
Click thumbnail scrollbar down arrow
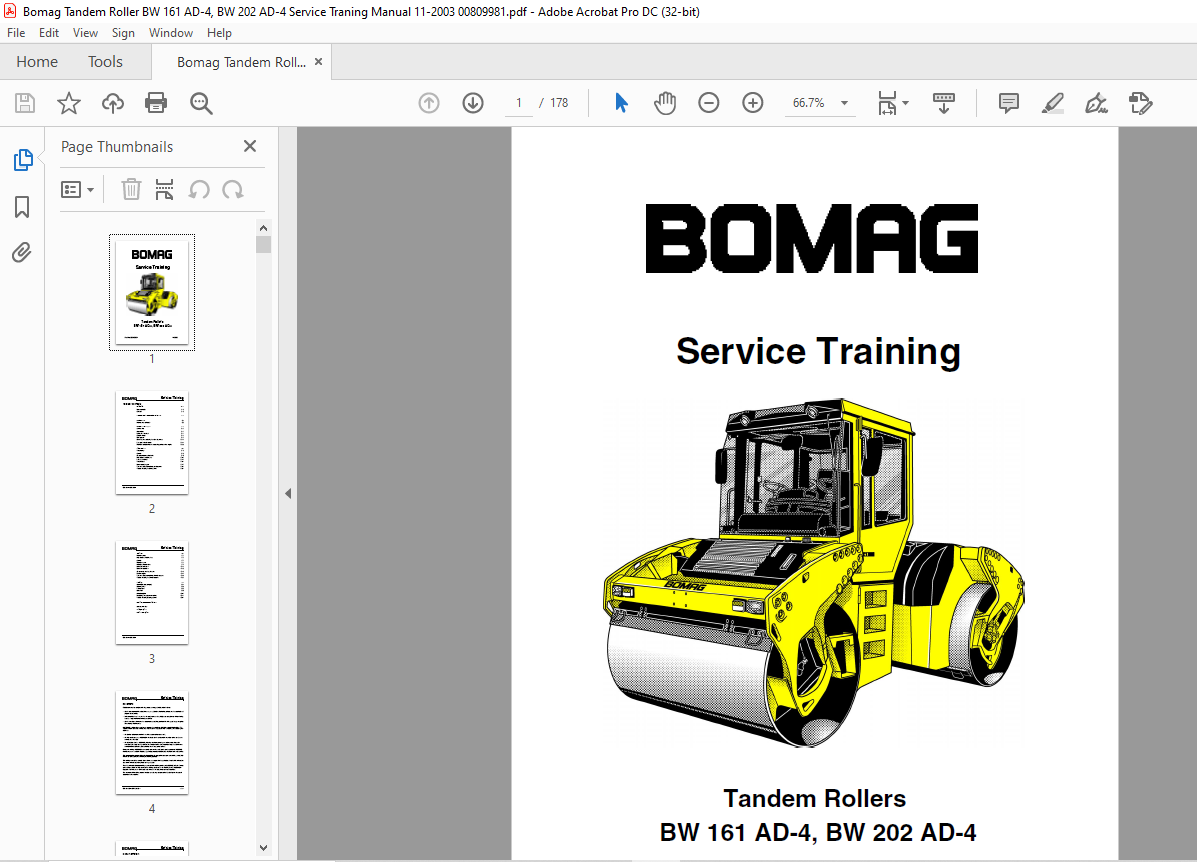pos(263,847)
